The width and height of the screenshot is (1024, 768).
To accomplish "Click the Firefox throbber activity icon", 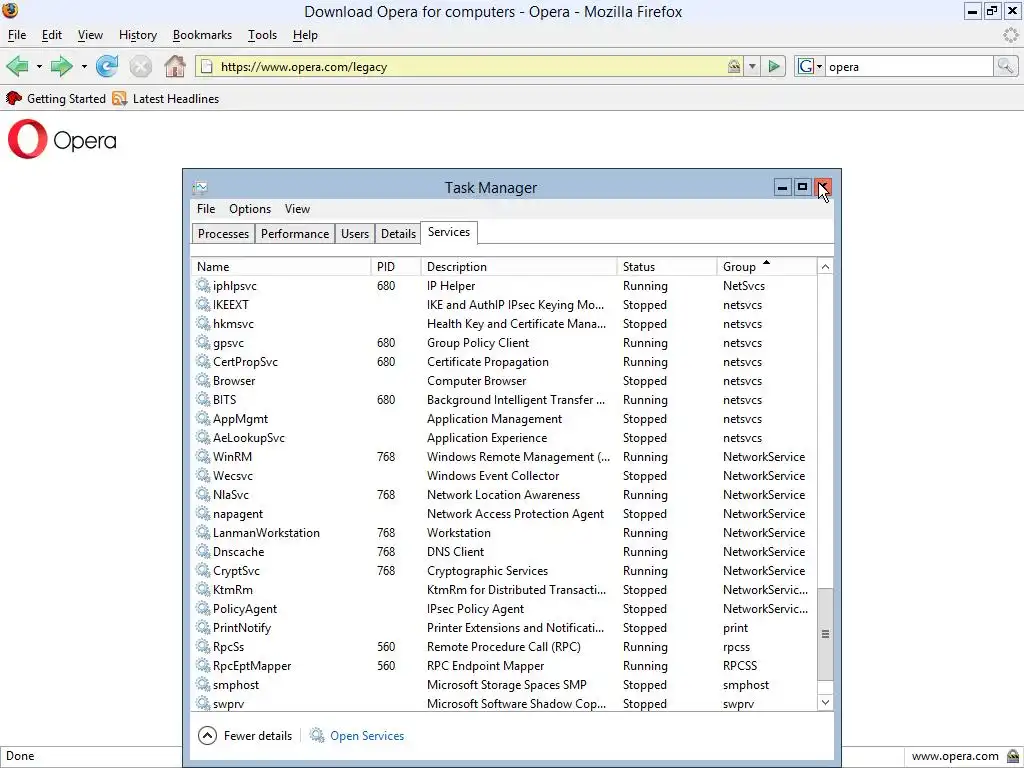I will tap(1010, 35).
